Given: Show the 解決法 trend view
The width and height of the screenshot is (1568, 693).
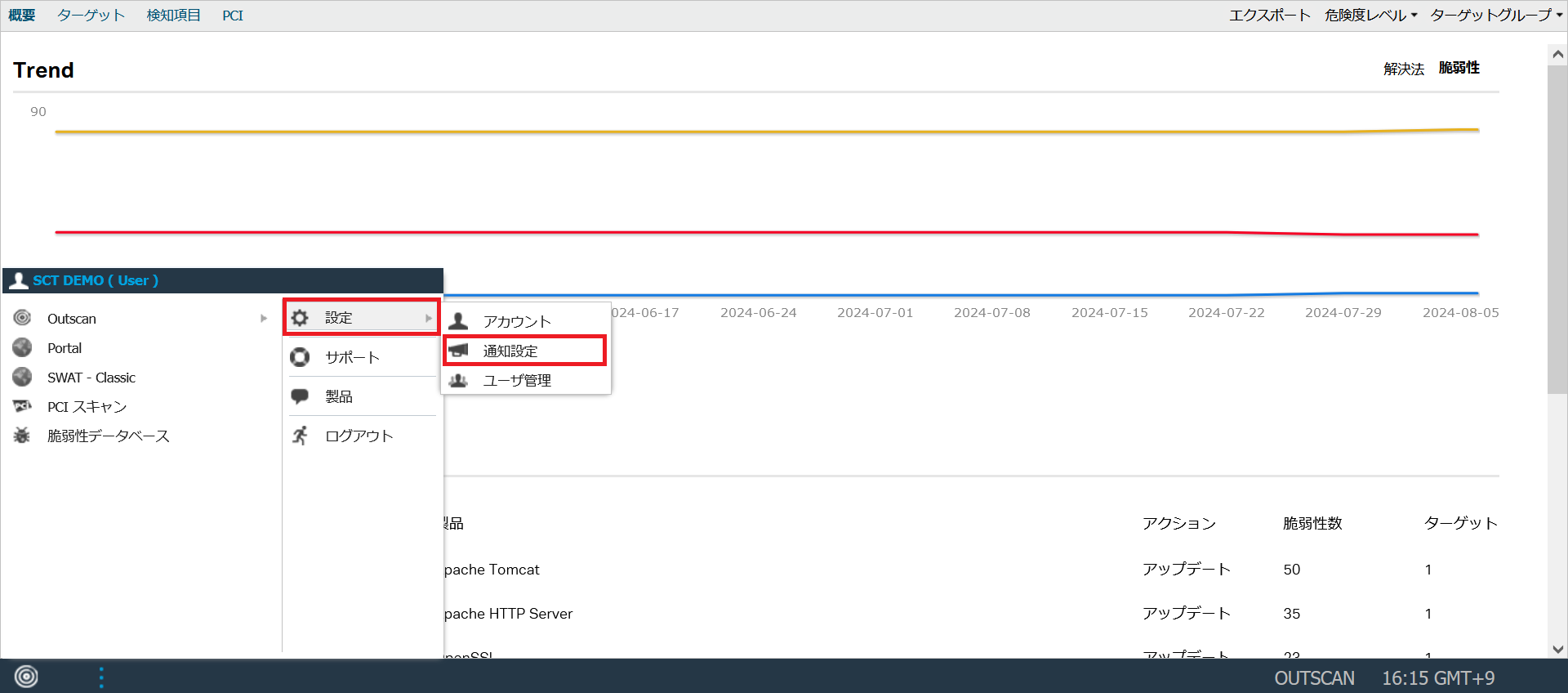Looking at the screenshot, I should tap(1403, 69).
